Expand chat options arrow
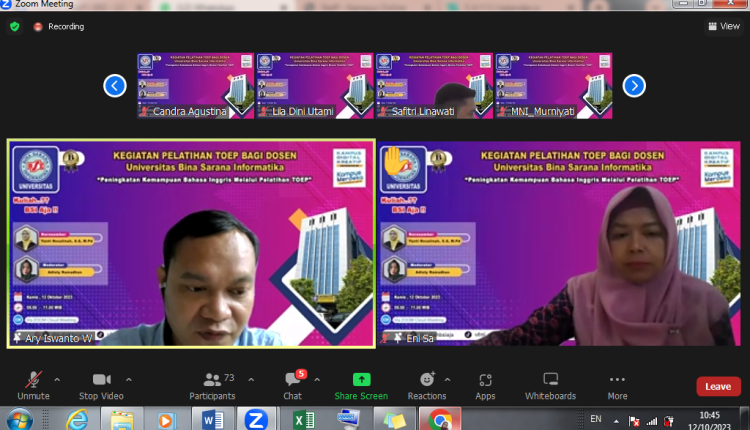Image resolution: width=750 pixels, height=430 pixels. coord(317,380)
